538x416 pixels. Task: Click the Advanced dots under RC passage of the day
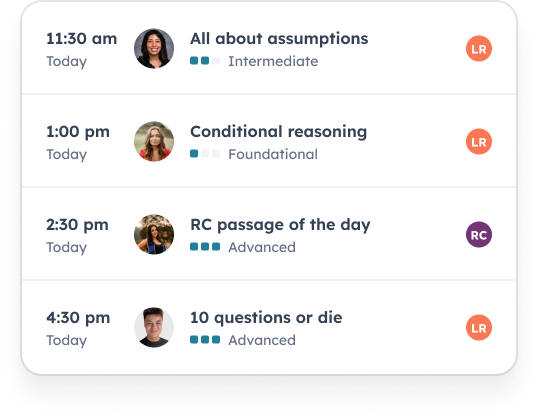[205, 247]
